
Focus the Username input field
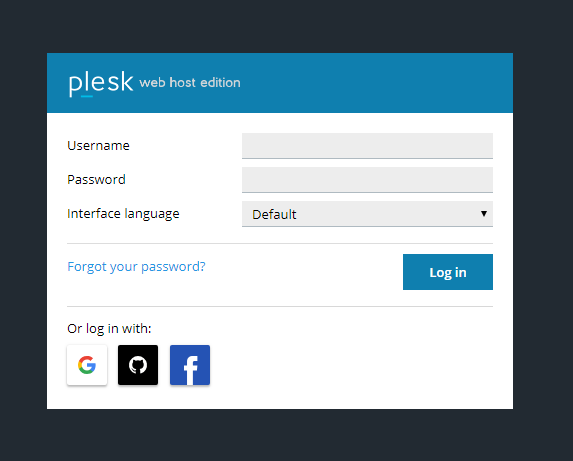[367, 146]
